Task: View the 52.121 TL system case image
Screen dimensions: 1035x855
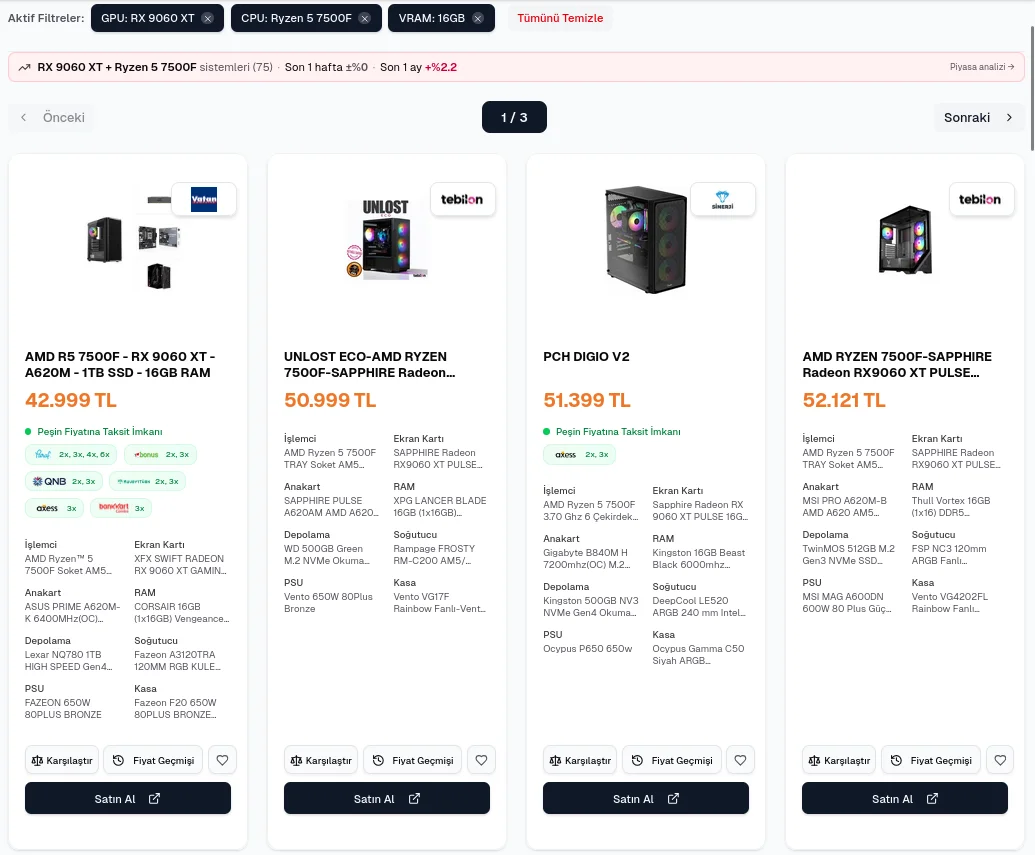Action: coord(905,240)
